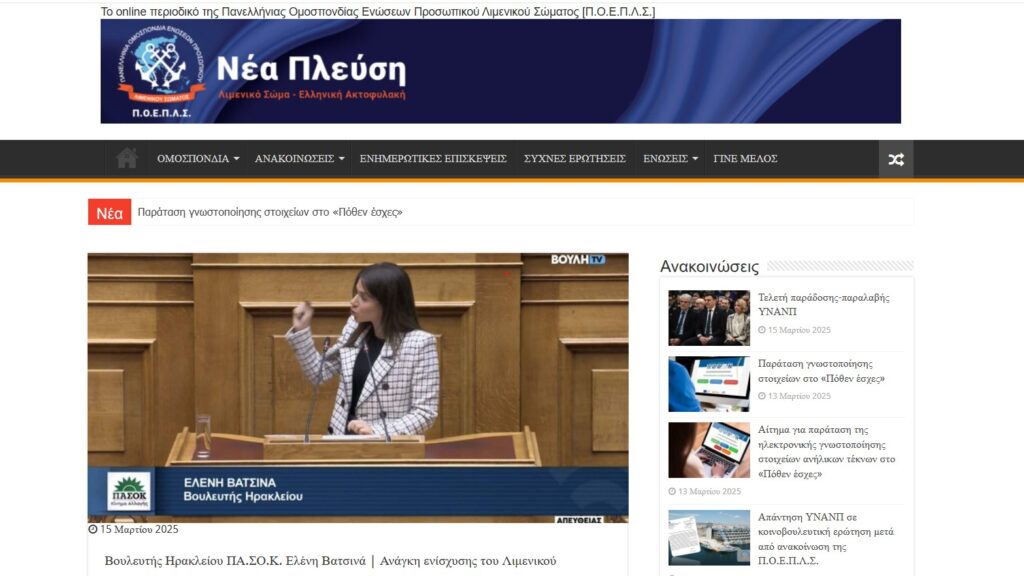Open the featured Ελένη Βατσινά parliament image
The image size is (1024, 576).
pyautogui.click(x=358, y=387)
